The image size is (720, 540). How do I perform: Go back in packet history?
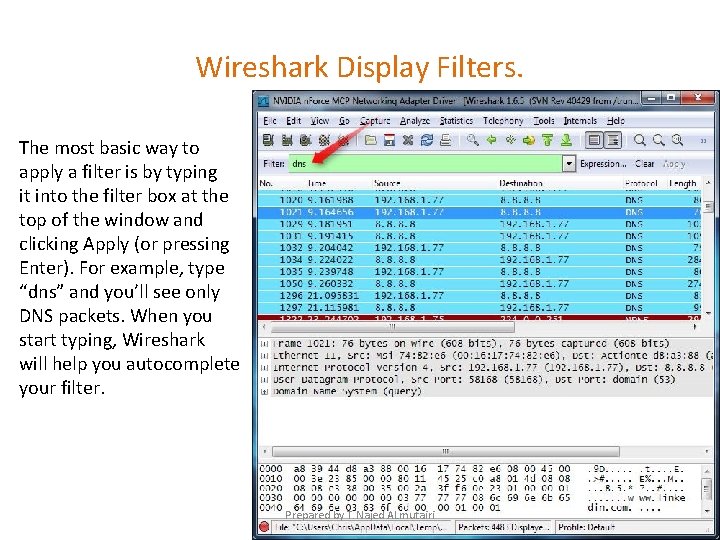[491, 140]
